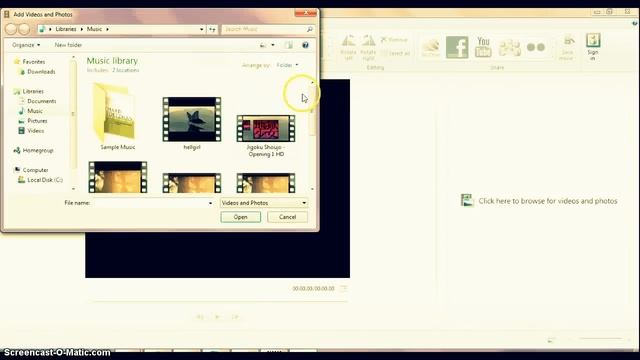Click the New folder button
This screenshot has width=640, height=360.
point(68,45)
